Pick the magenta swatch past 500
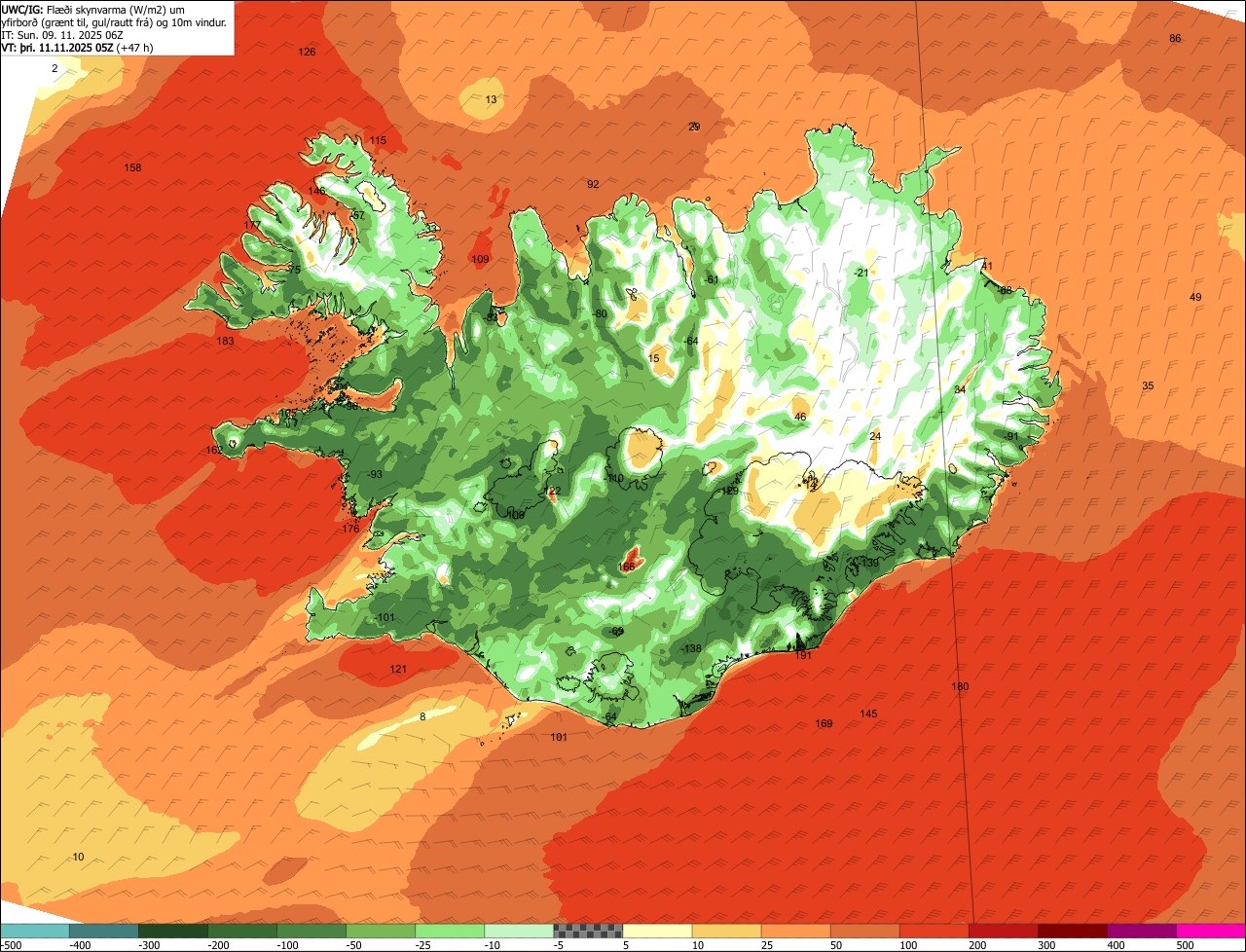 [x=1211, y=931]
